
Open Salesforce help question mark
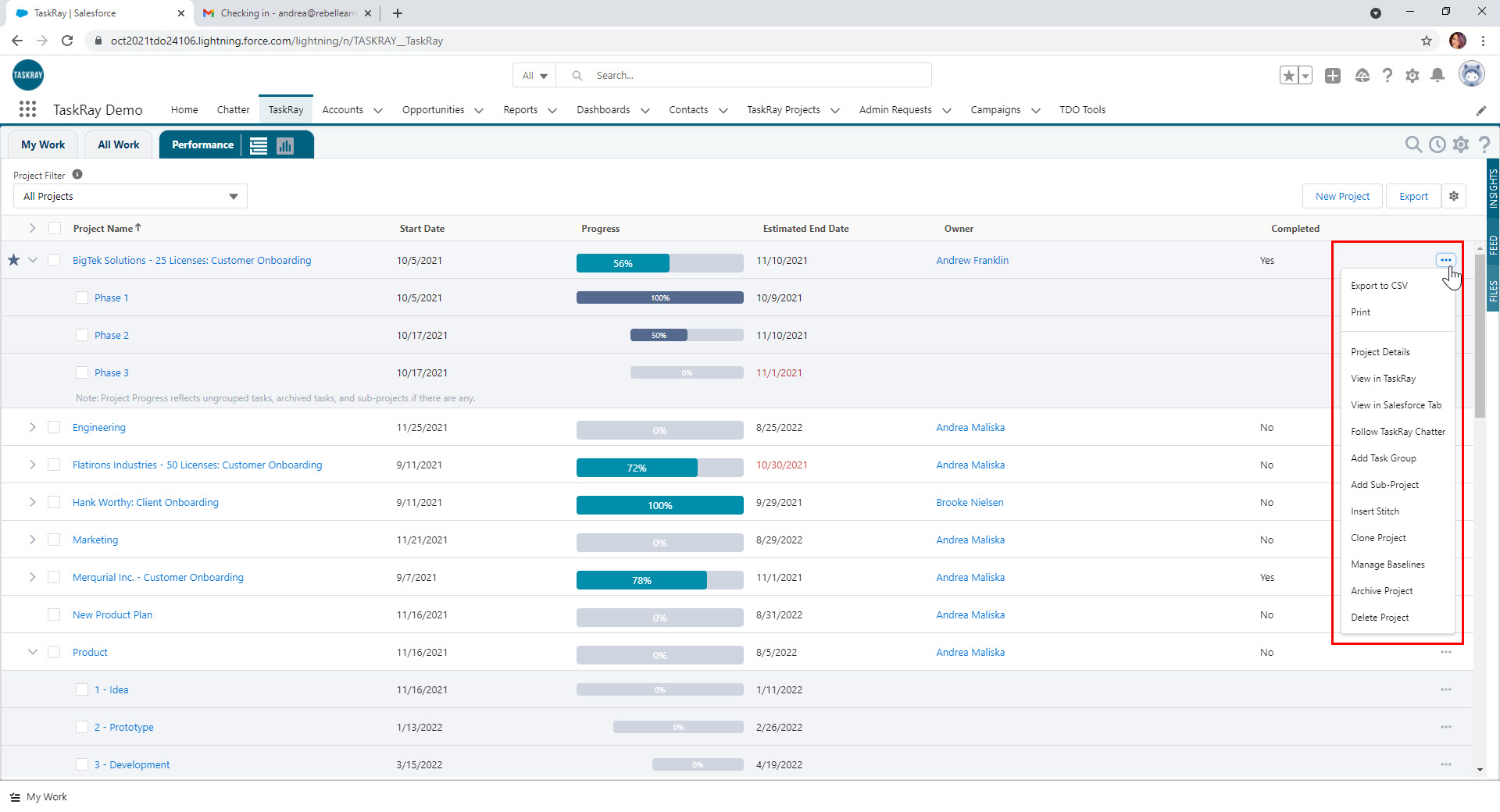1387,76
